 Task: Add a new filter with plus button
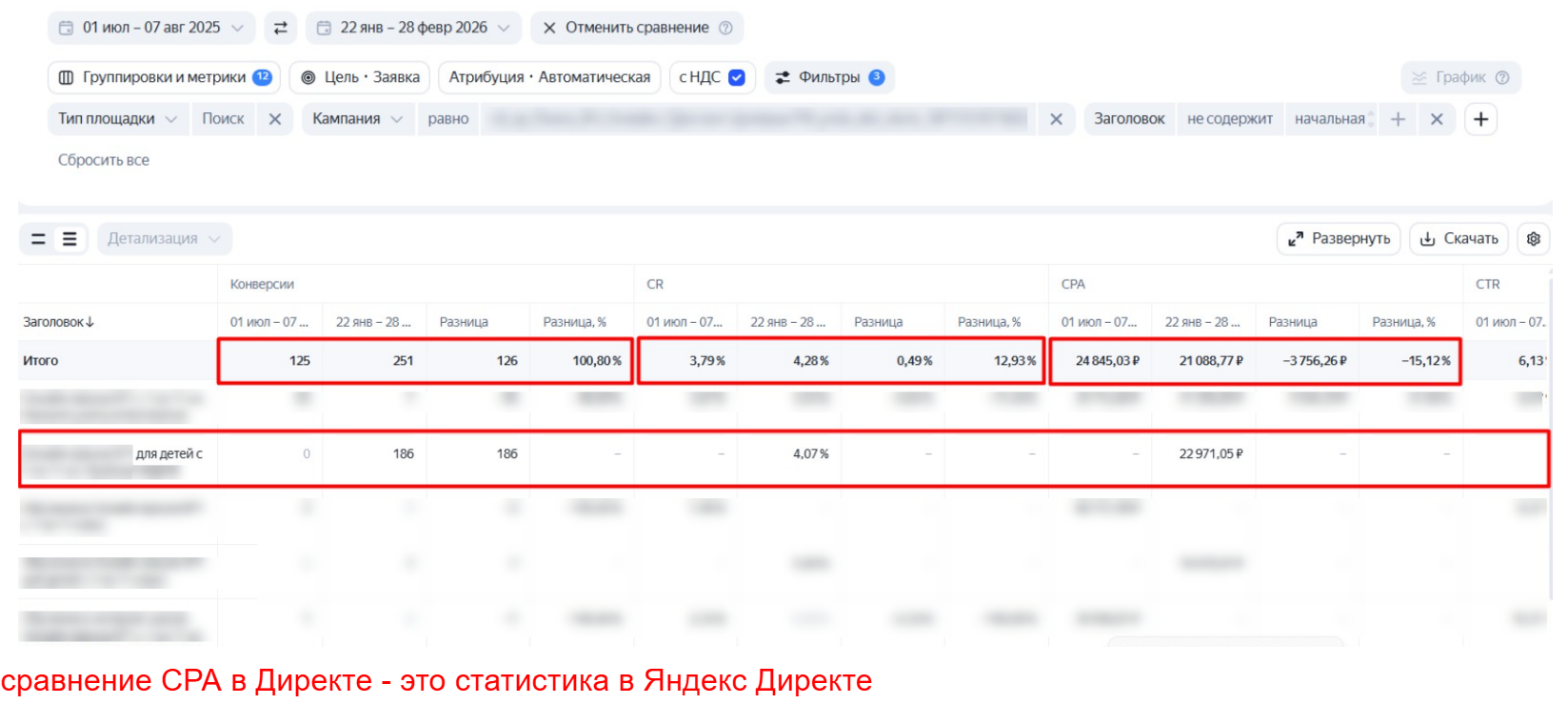tap(1480, 119)
